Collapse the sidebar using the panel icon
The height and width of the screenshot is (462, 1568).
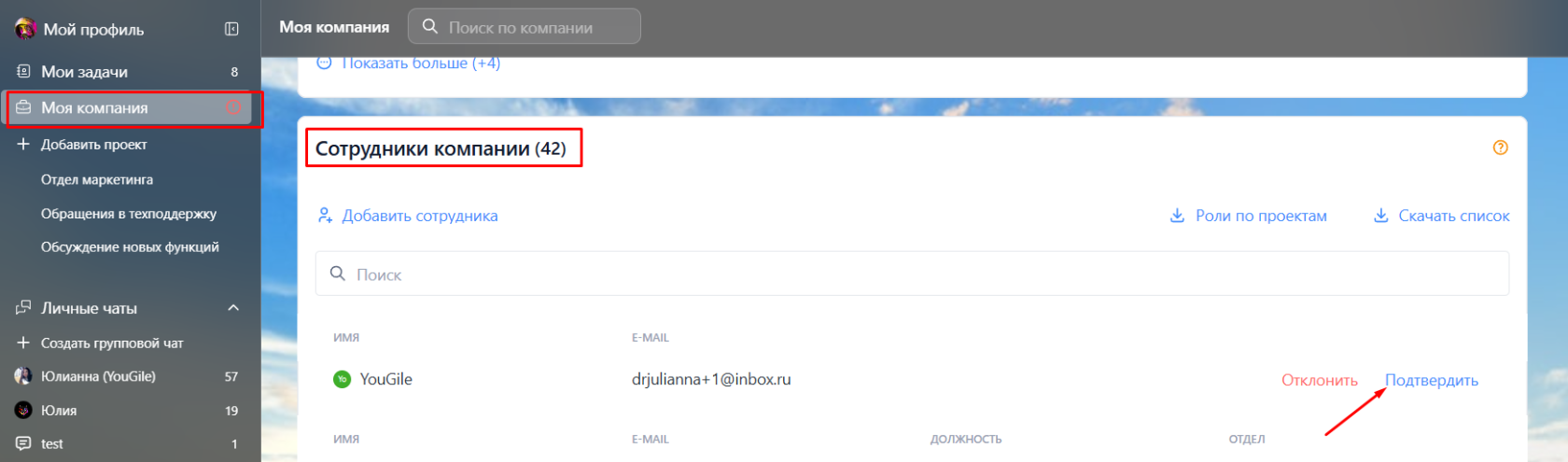pyautogui.click(x=231, y=29)
